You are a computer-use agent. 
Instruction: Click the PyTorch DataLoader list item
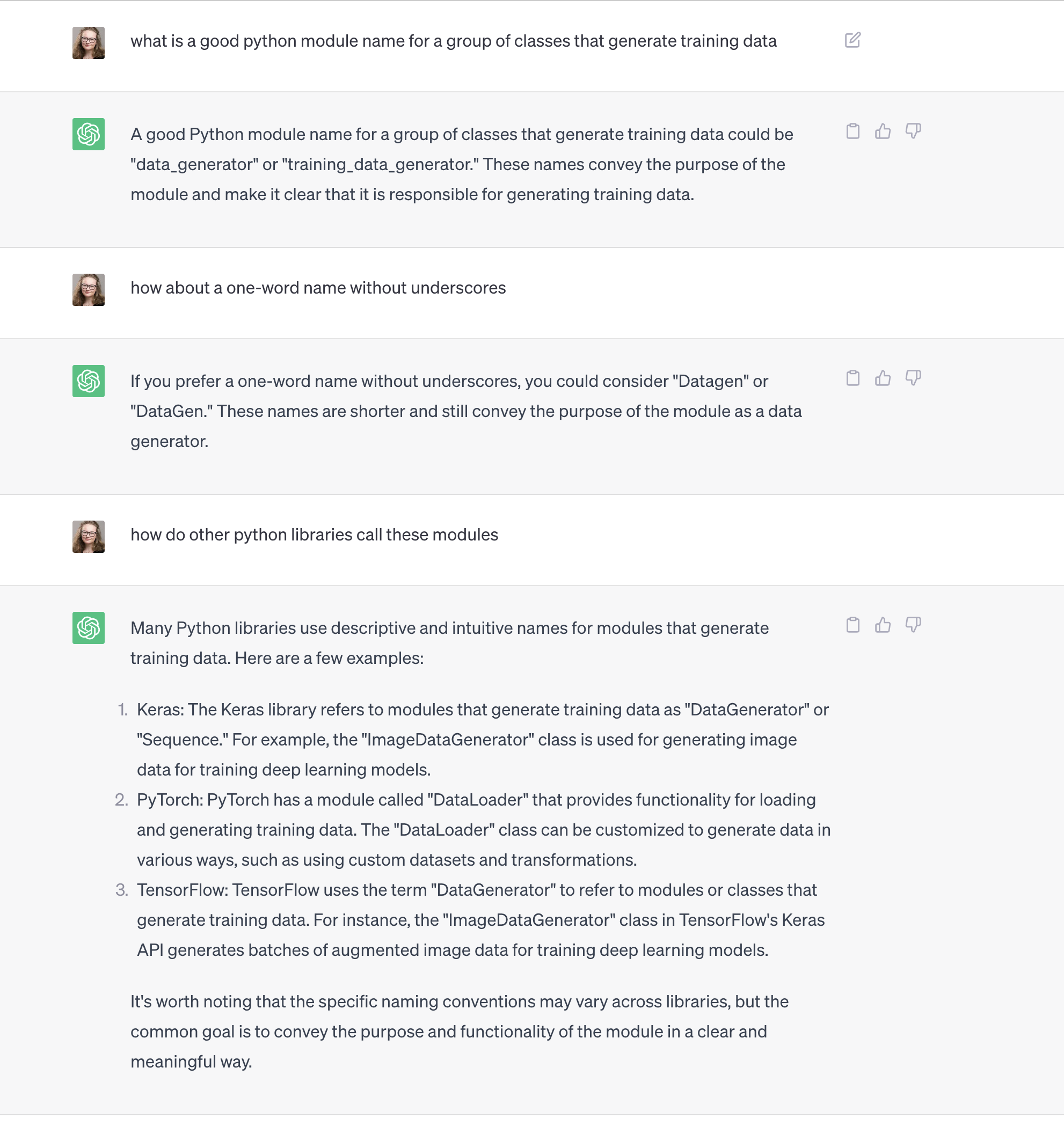pyautogui.click(x=483, y=830)
